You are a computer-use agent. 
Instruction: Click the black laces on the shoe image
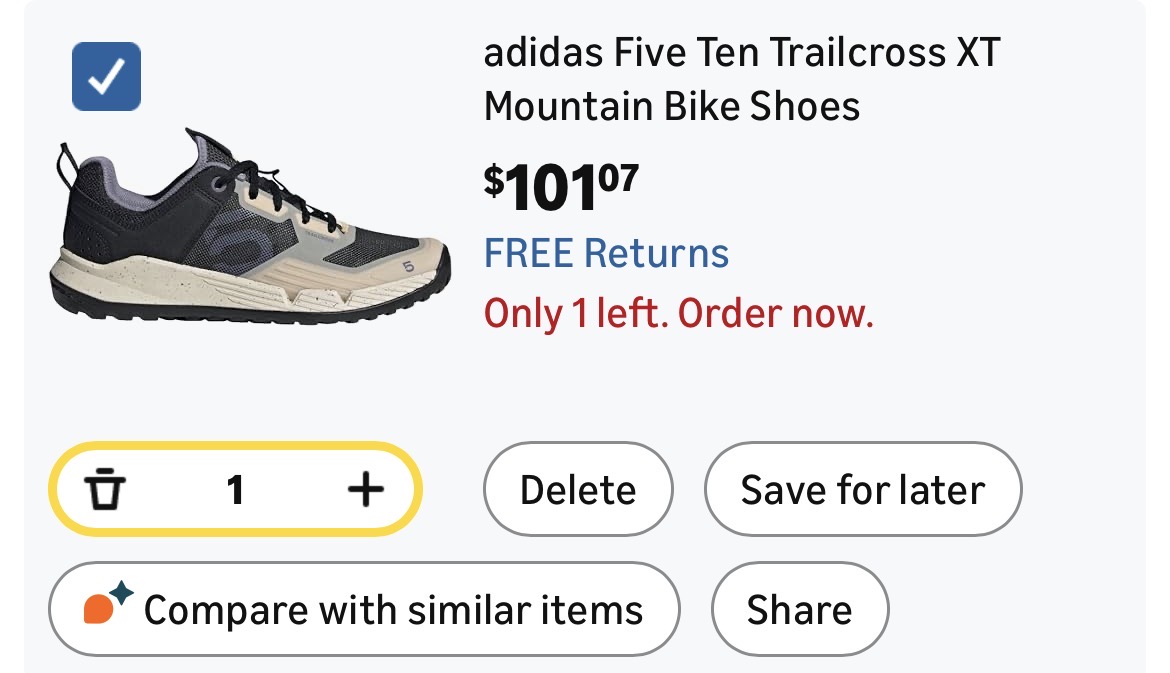coord(268,185)
